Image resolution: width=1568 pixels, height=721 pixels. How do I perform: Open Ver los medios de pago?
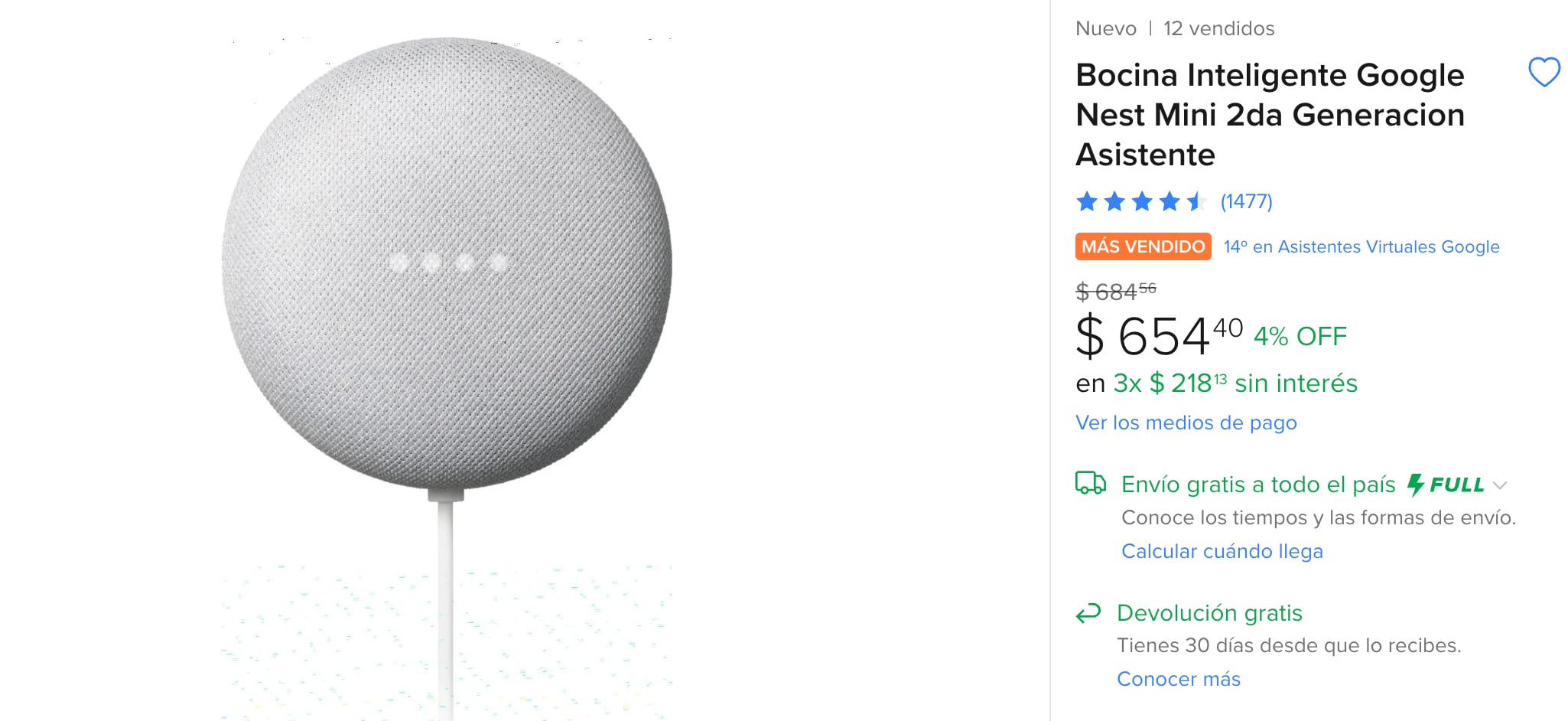[1186, 422]
